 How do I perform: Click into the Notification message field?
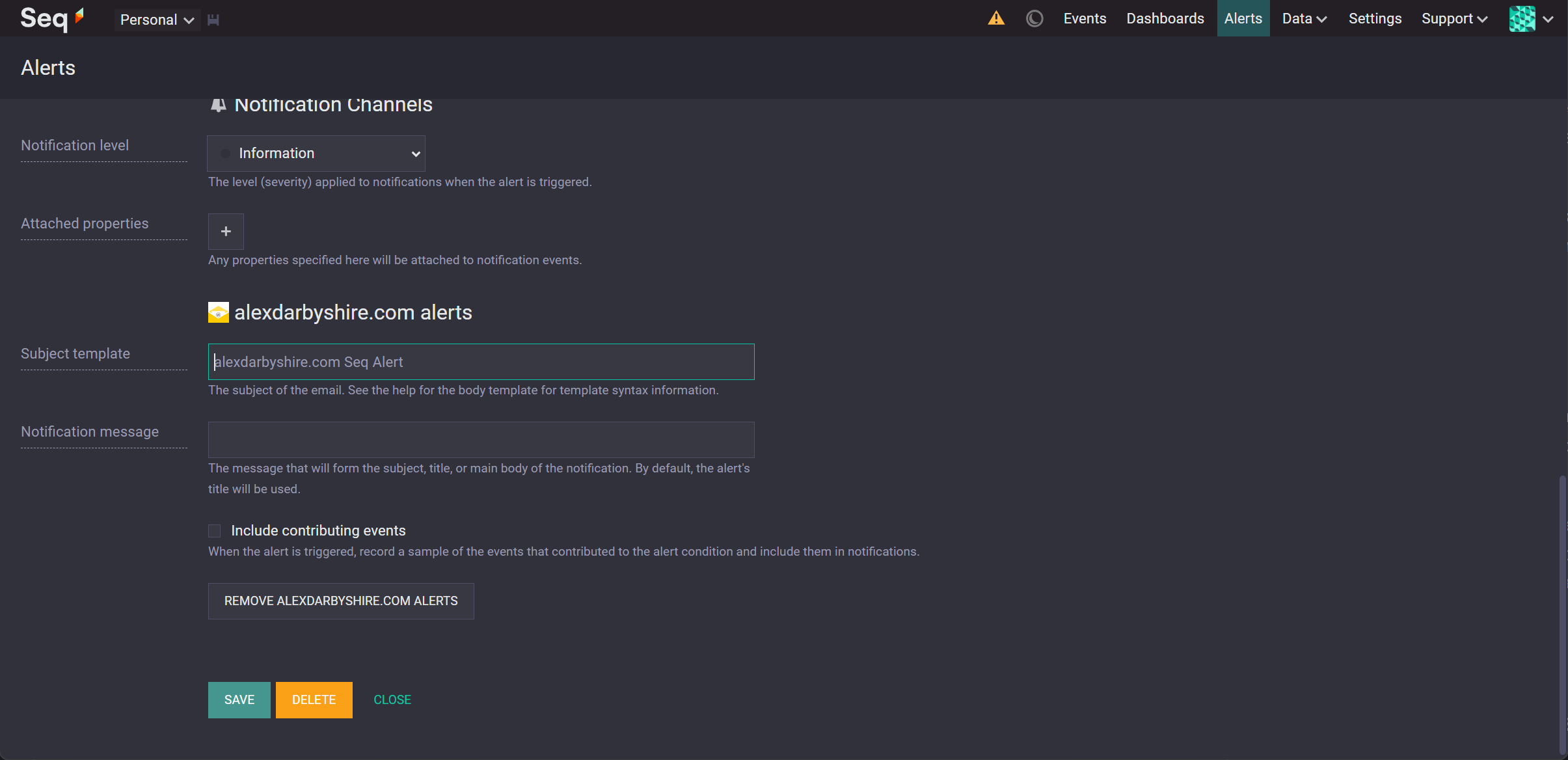click(481, 440)
